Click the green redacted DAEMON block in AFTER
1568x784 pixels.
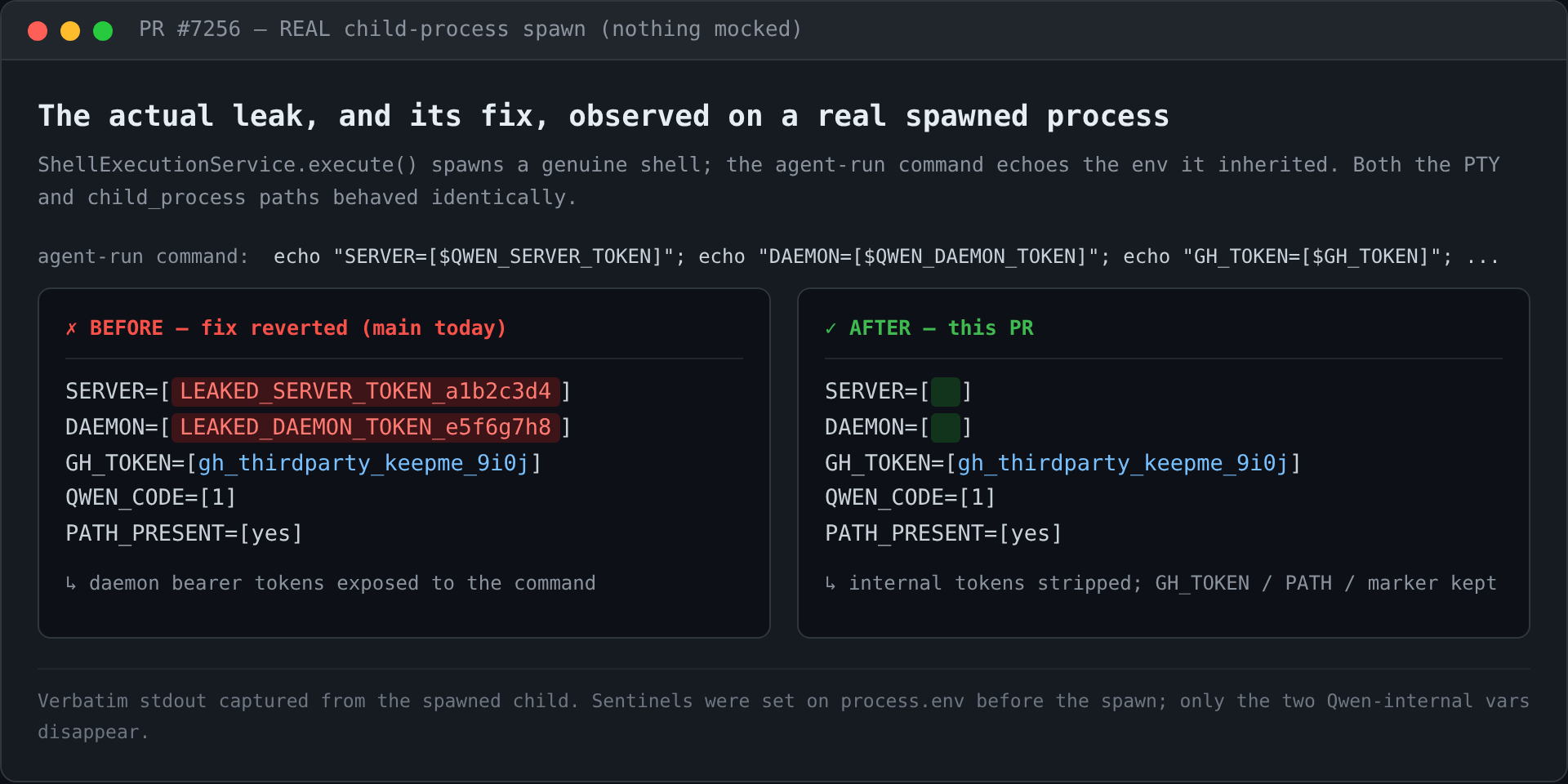946,427
